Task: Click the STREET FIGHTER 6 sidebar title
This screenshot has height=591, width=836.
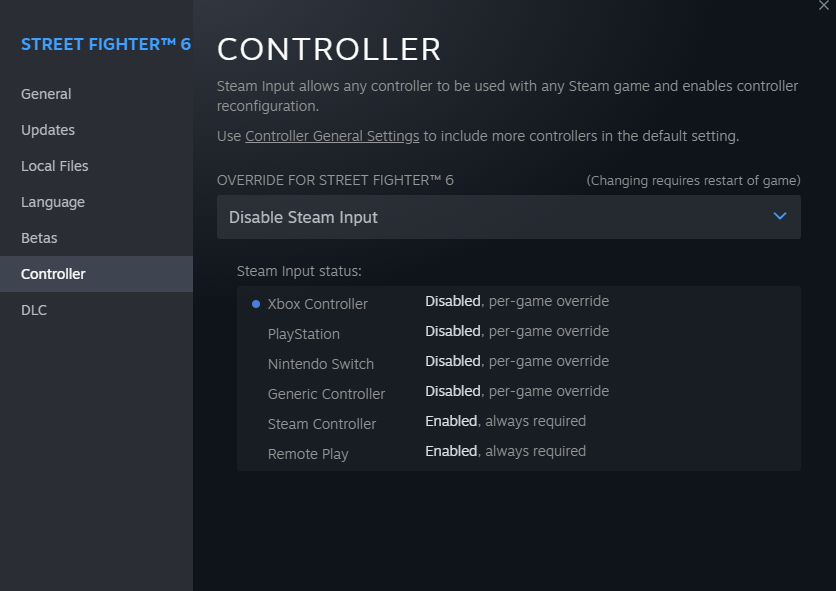Action: click(x=105, y=45)
